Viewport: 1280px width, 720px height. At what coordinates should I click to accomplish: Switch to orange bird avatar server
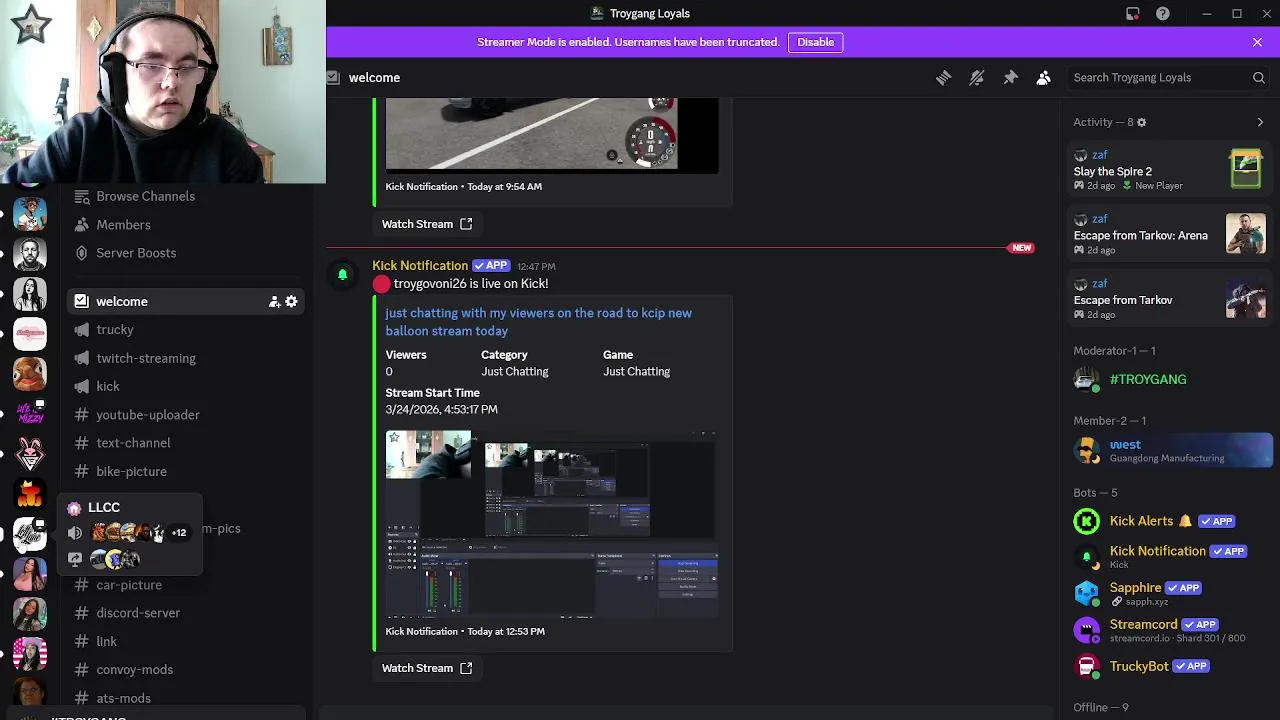(30, 373)
